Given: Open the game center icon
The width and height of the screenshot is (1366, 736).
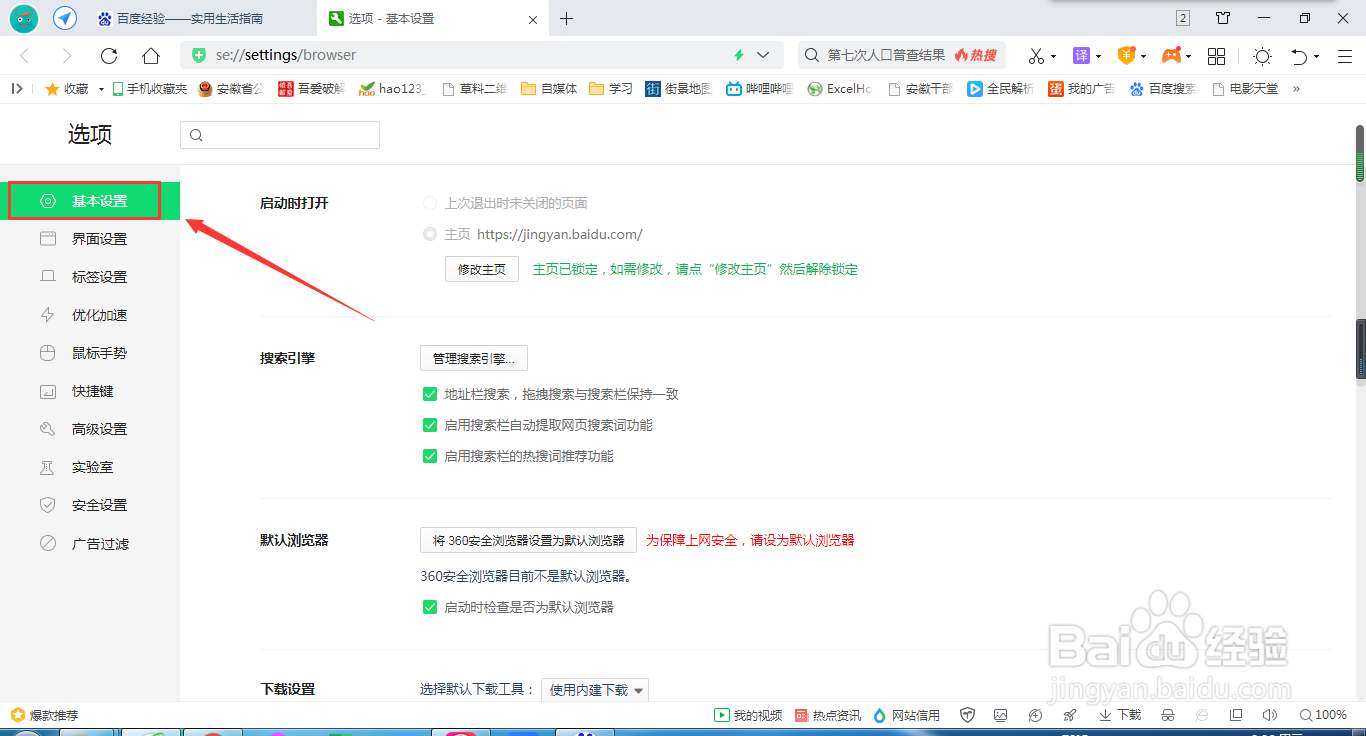Looking at the screenshot, I should tap(1172, 55).
